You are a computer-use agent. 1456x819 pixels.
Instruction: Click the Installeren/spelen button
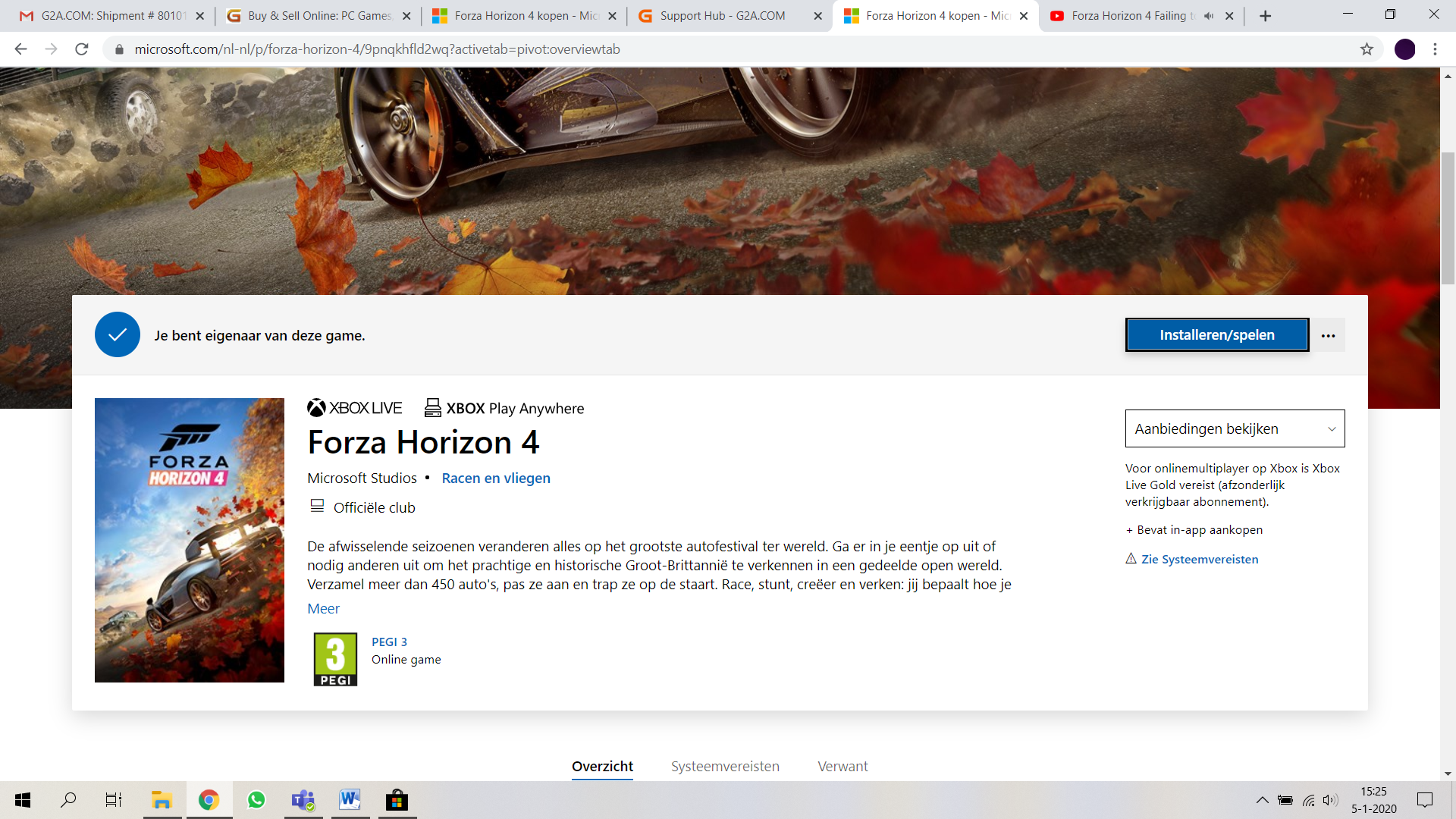tap(1217, 334)
